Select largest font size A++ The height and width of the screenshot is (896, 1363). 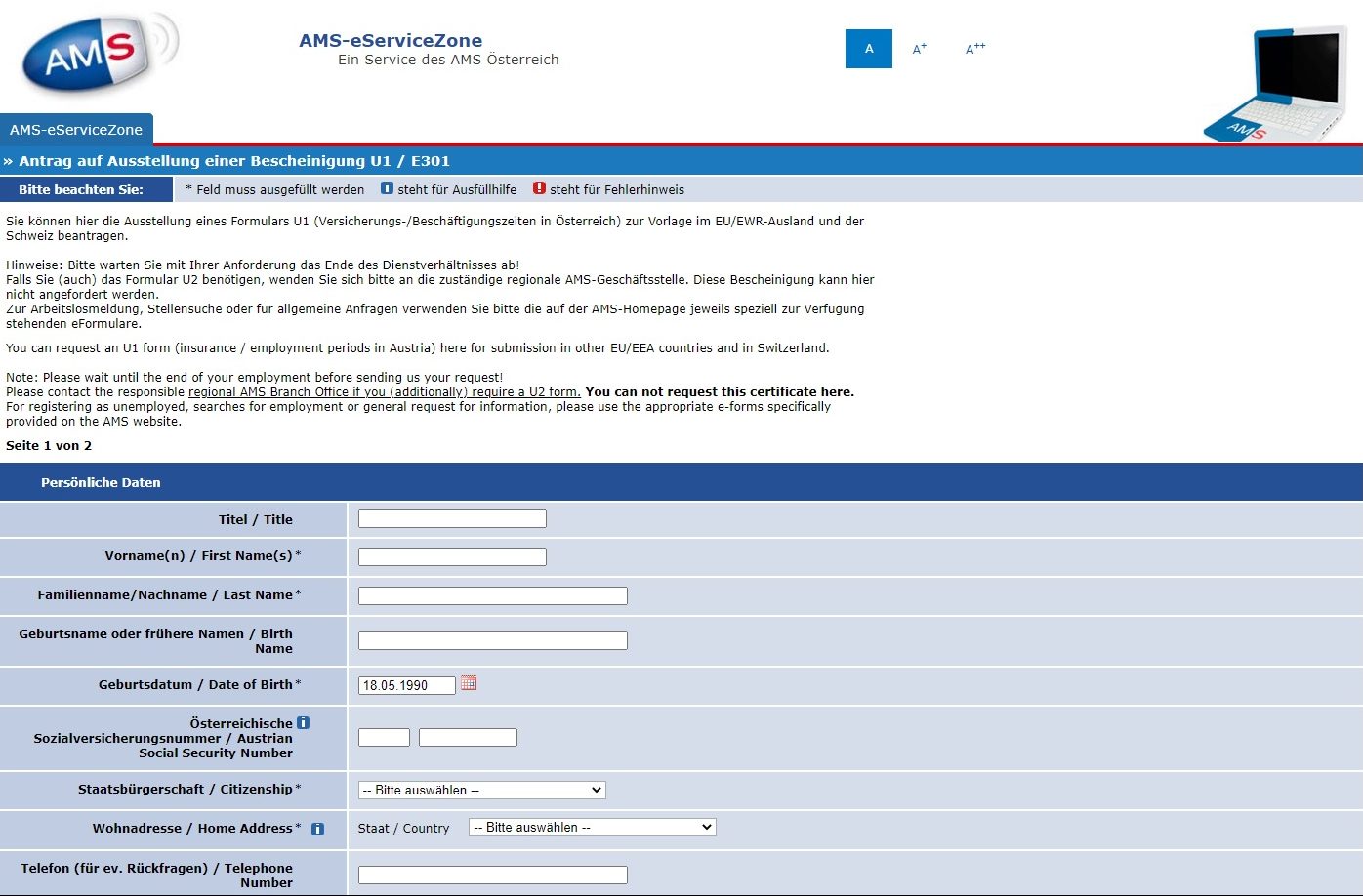click(975, 49)
